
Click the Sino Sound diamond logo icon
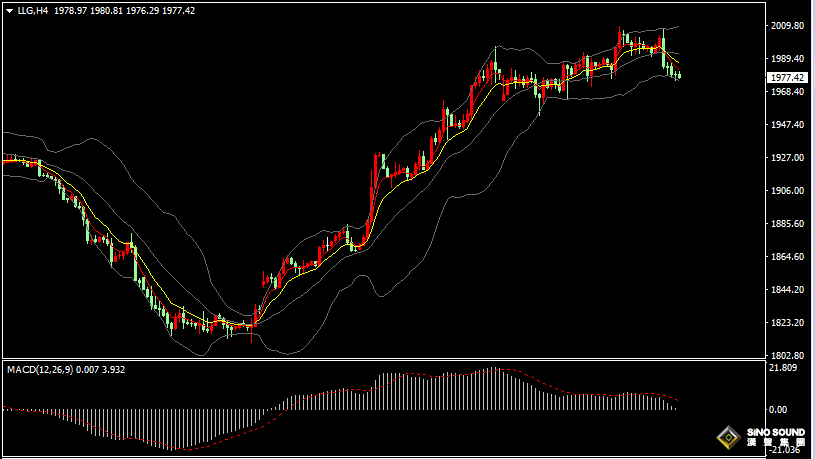coord(726,437)
